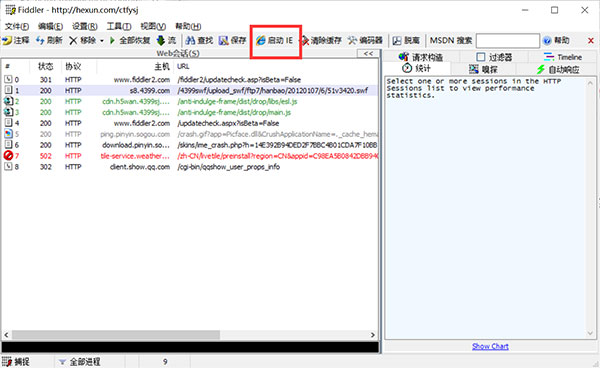The width and height of the screenshot is (600, 368).
Task: Click the esl.js URL in session 2
Action: (237, 101)
